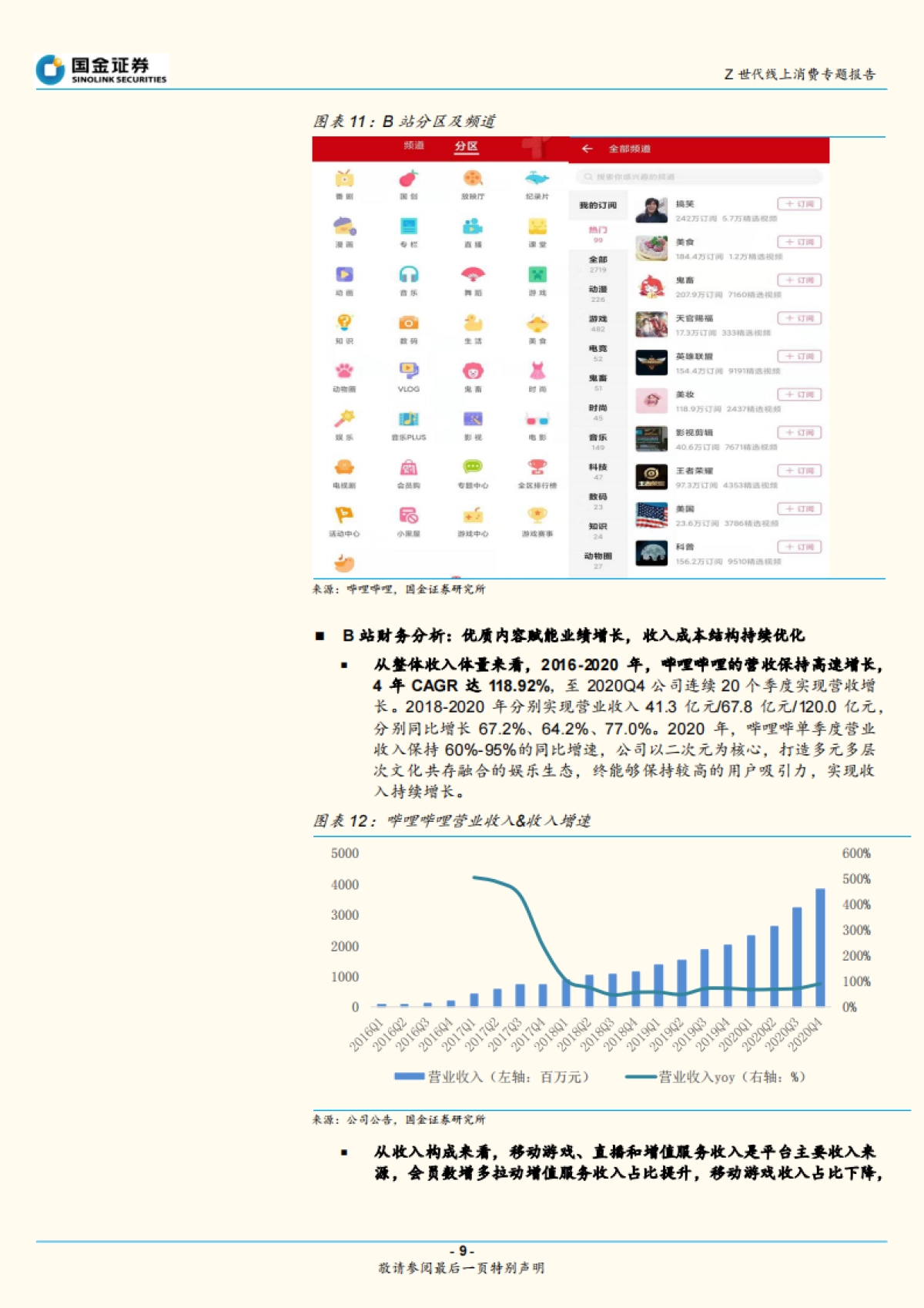This screenshot has width=924, height=1308.
Task: Click the 2020Q4 revenue bar in chart
Action: pos(820,948)
